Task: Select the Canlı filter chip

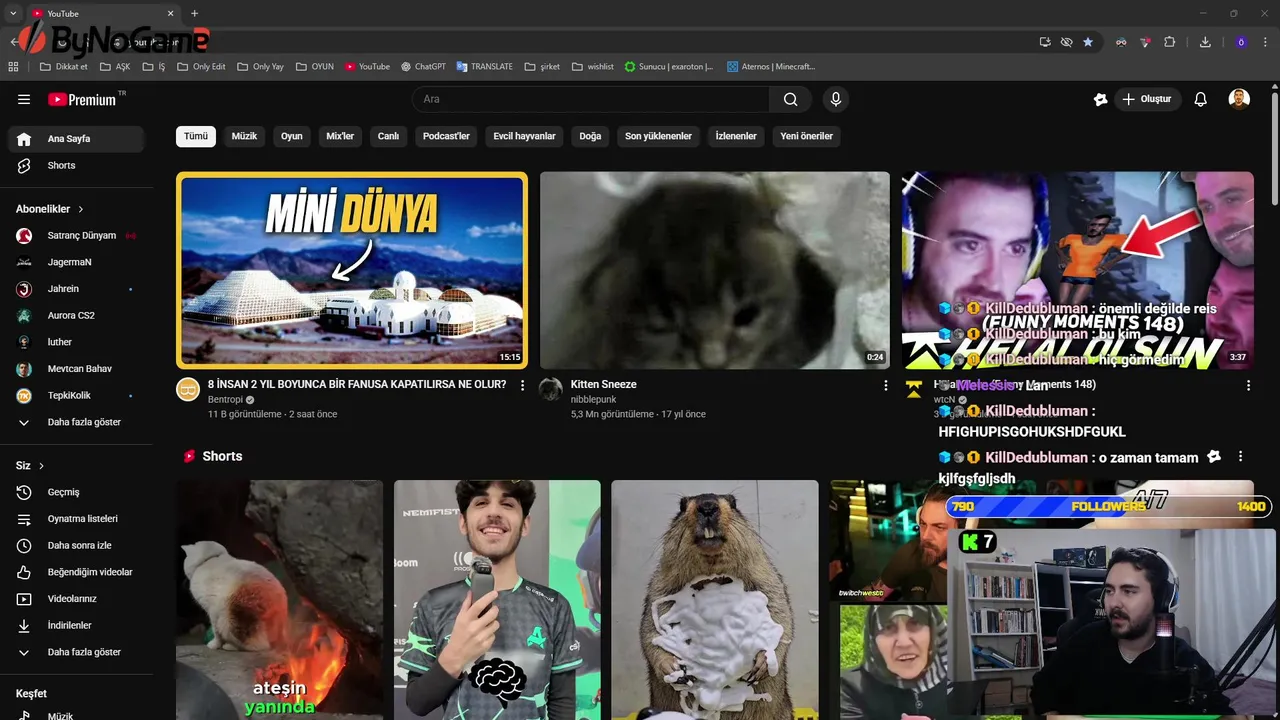Action: [x=388, y=136]
